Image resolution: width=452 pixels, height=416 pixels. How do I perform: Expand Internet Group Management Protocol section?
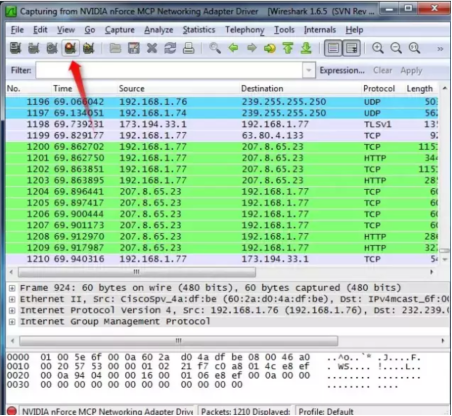tap(12, 322)
